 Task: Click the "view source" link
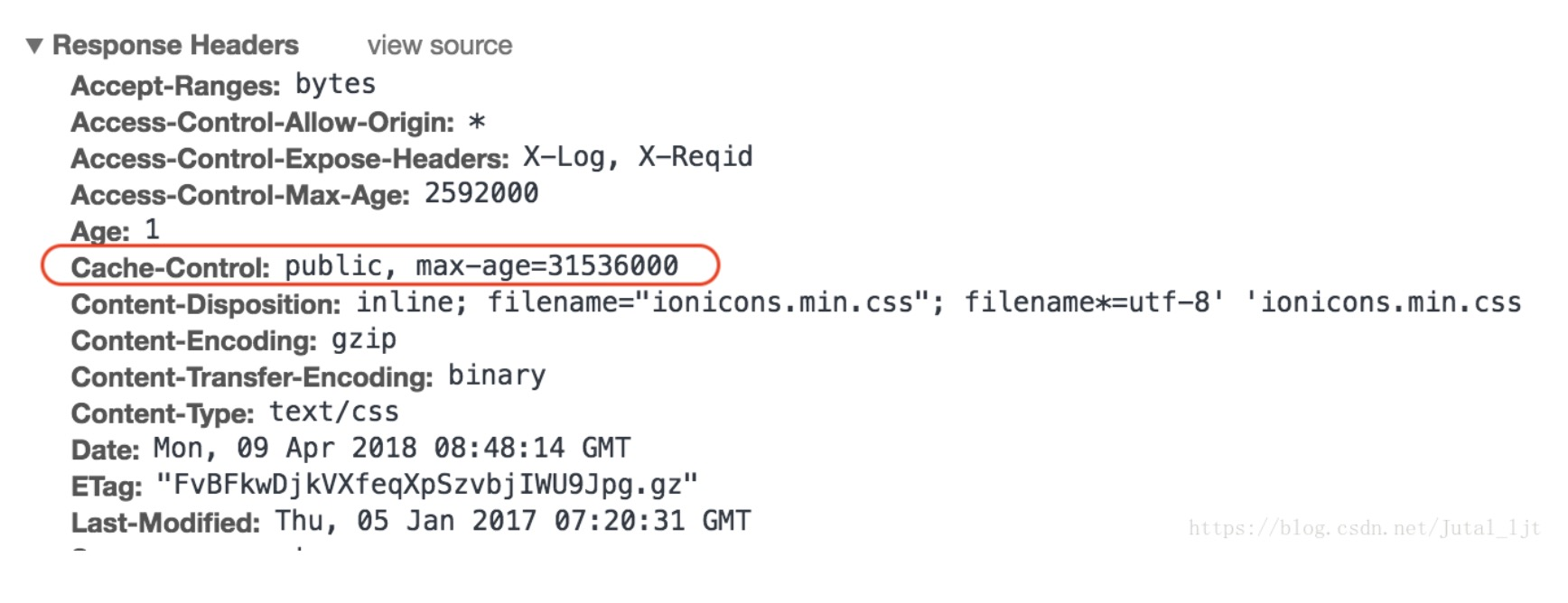439,46
